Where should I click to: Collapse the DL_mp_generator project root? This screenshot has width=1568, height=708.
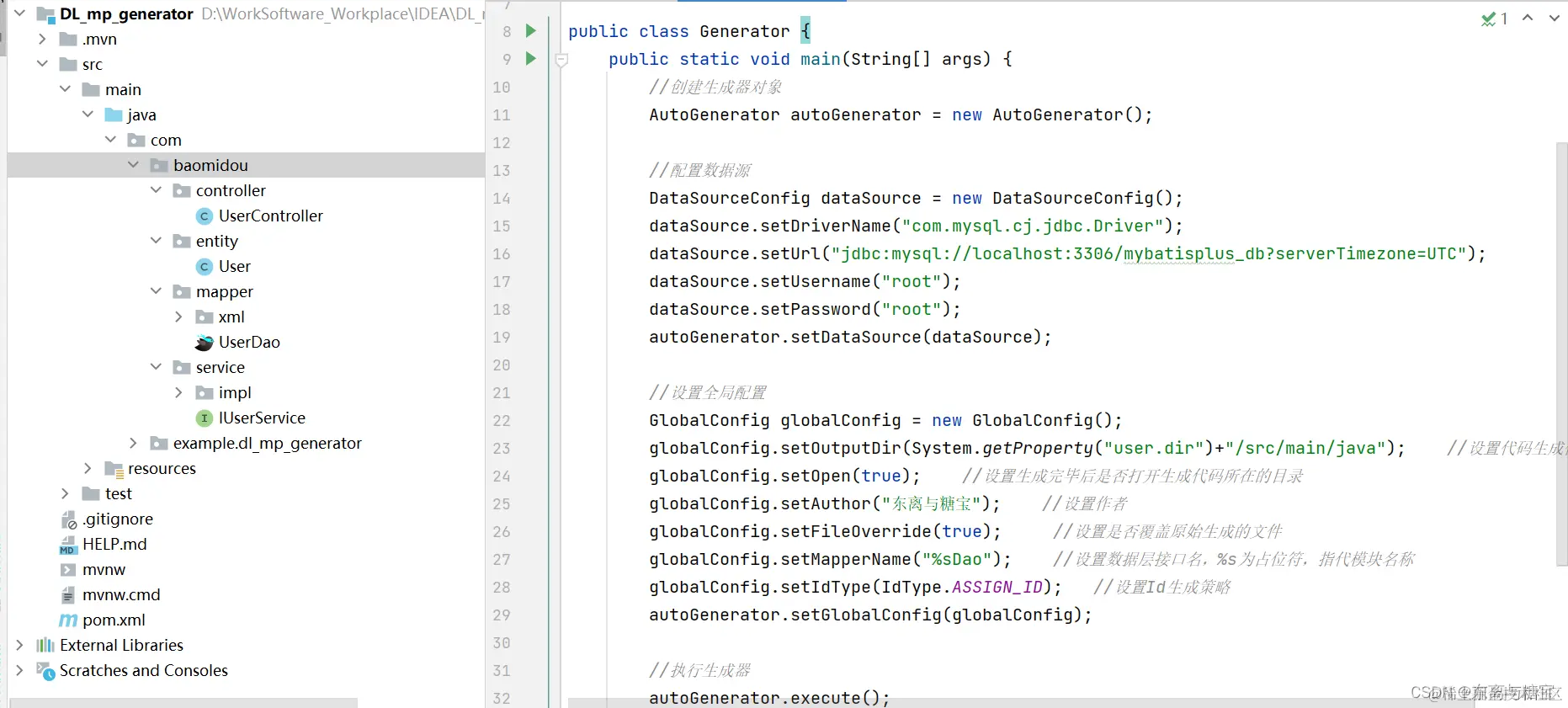(19, 13)
